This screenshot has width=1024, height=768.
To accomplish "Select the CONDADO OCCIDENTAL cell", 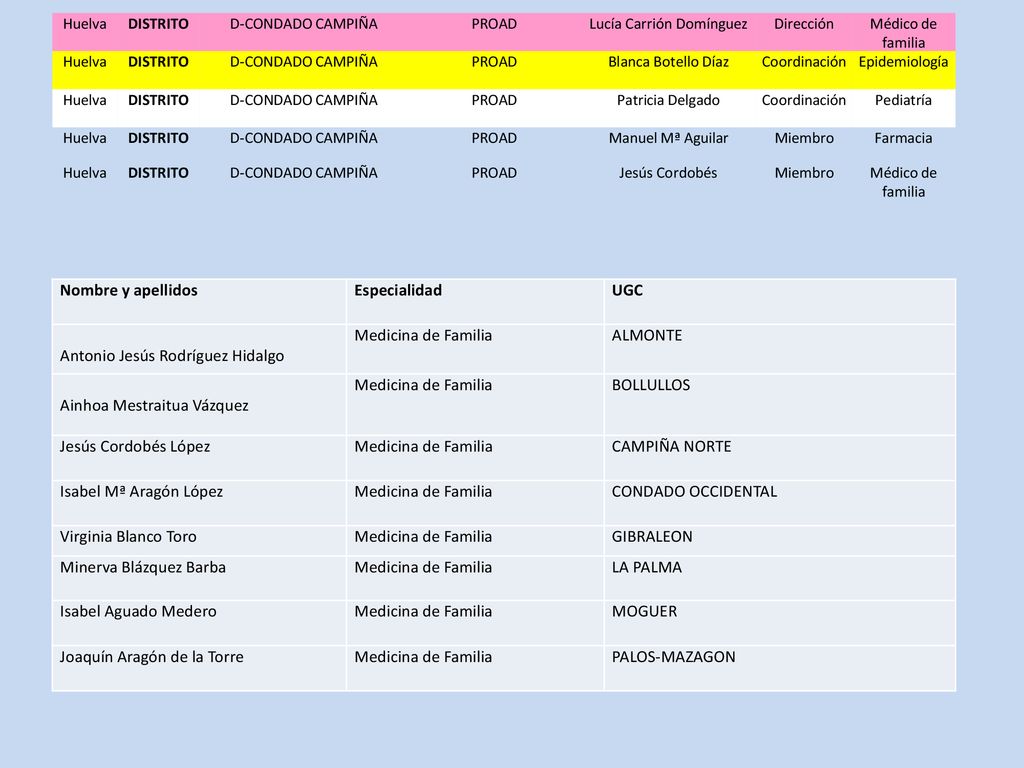I will tap(694, 492).
